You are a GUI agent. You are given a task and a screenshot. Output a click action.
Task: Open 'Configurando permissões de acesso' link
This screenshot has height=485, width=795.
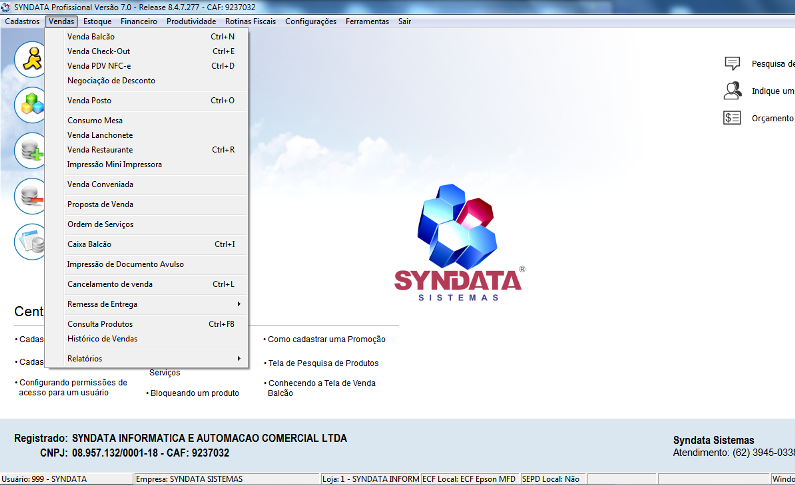point(73,387)
